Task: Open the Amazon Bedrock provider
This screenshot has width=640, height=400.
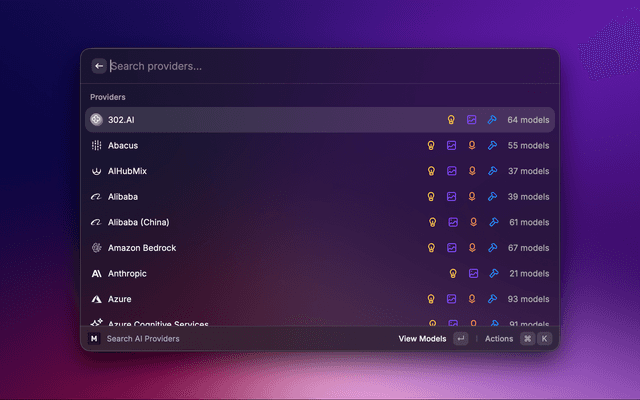Action: click(141, 247)
